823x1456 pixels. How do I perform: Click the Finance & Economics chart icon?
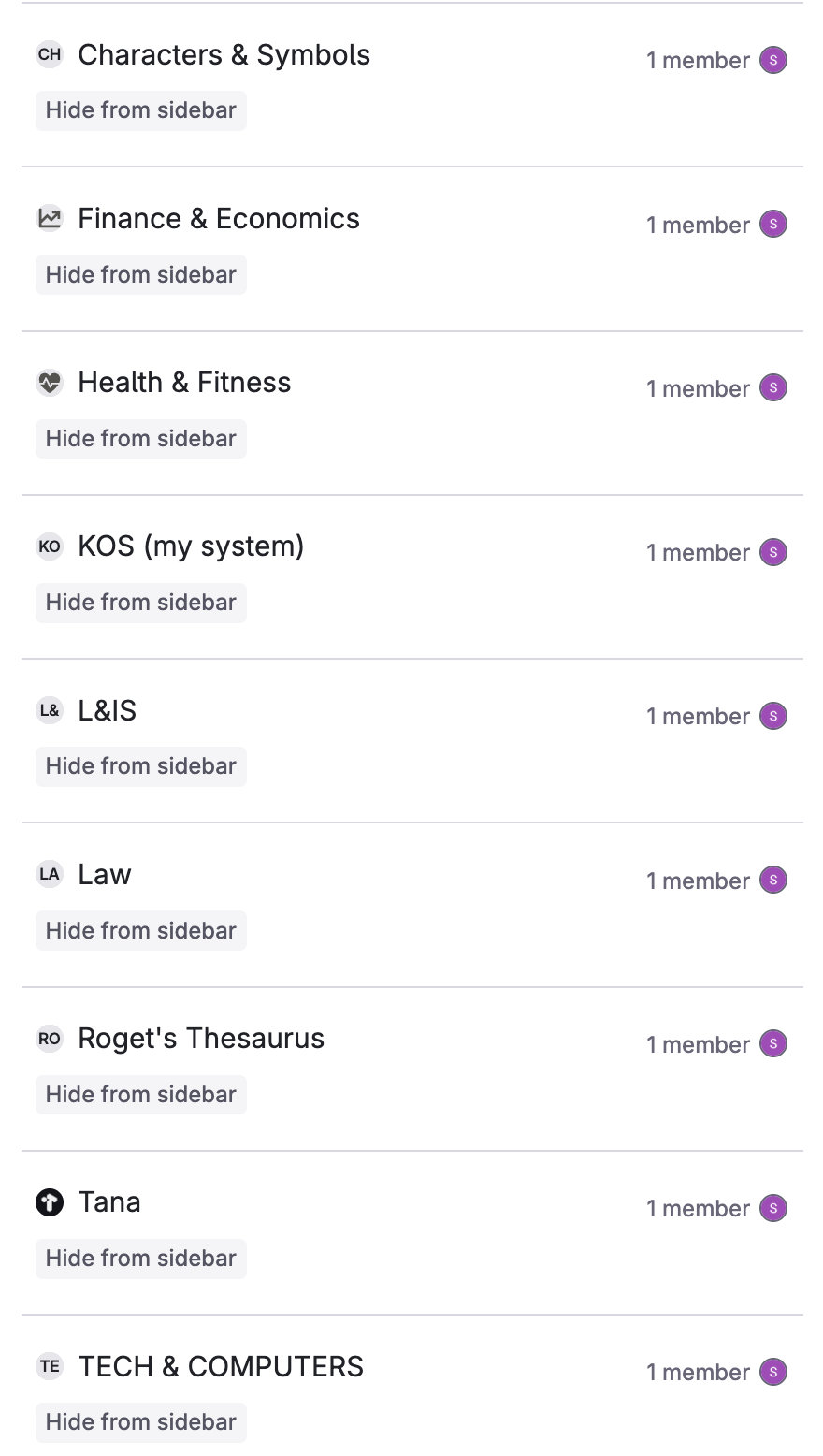(50, 219)
